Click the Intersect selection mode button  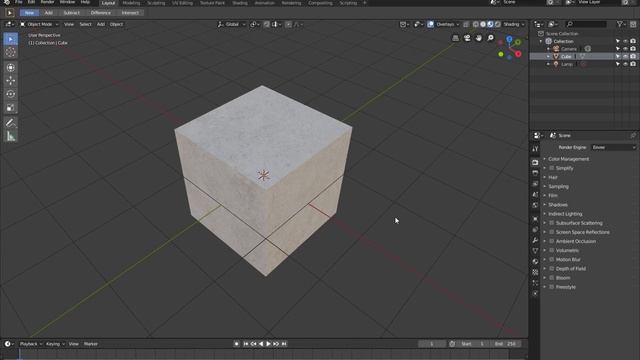click(x=130, y=13)
